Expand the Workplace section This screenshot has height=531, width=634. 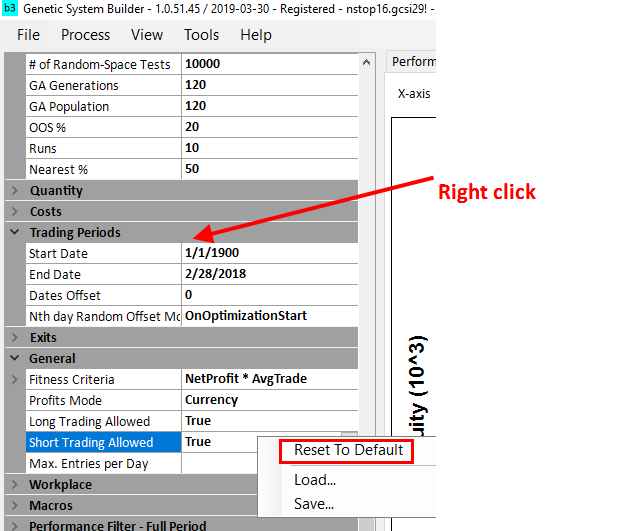pos(15,485)
